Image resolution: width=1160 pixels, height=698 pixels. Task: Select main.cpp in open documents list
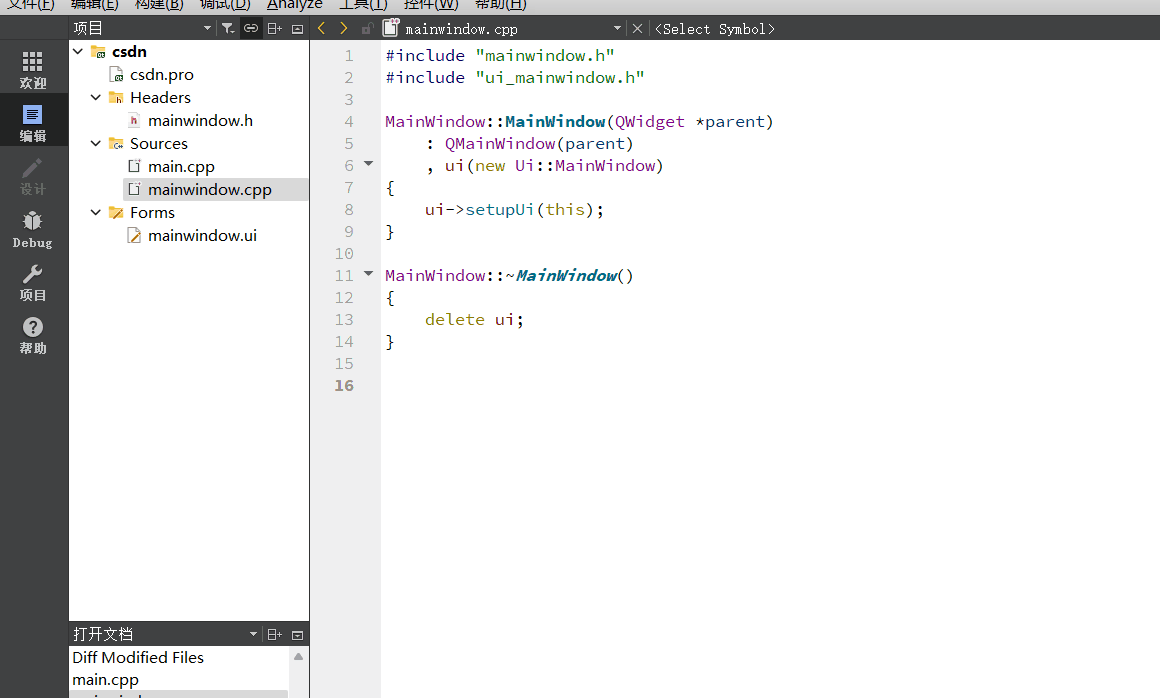click(105, 679)
